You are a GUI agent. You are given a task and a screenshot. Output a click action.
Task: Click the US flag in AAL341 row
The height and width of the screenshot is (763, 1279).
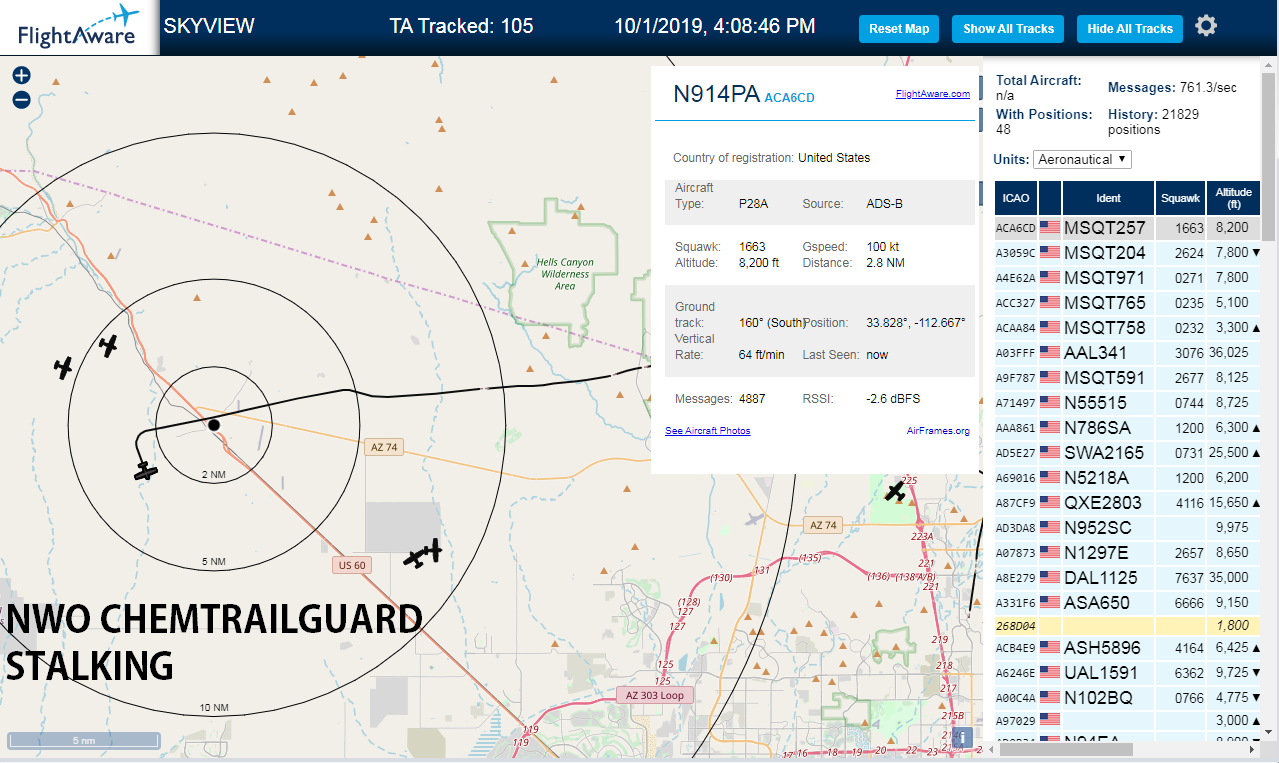point(1049,353)
